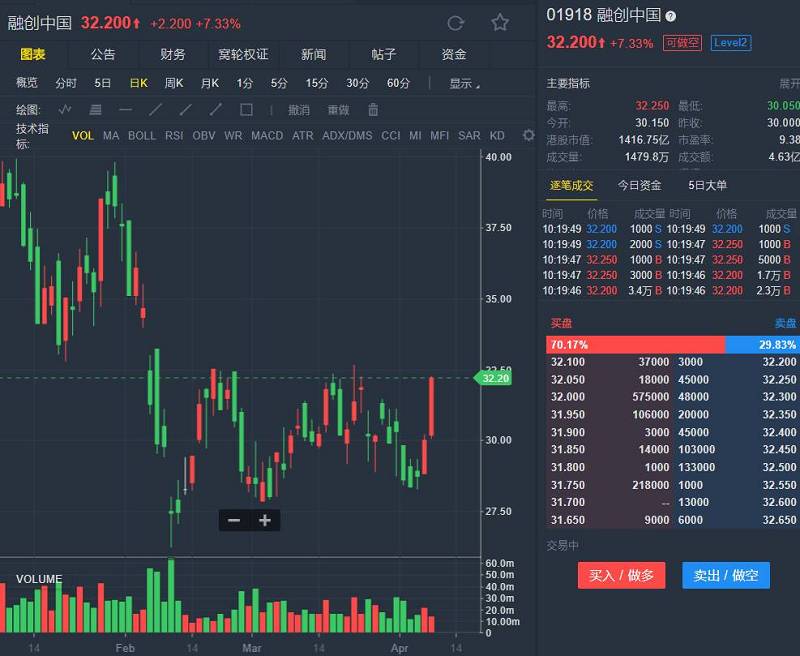
Task: Select the 概览 chart view
Action: (x=27, y=83)
